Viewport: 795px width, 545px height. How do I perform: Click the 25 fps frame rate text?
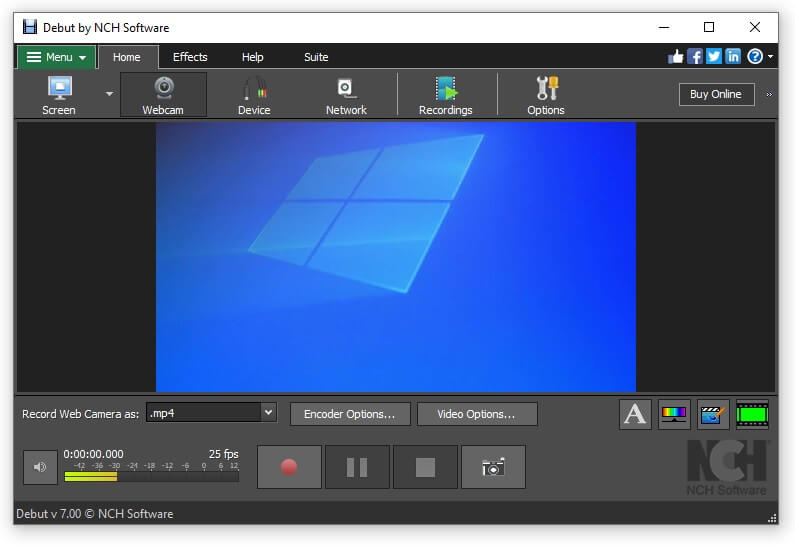point(224,454)
